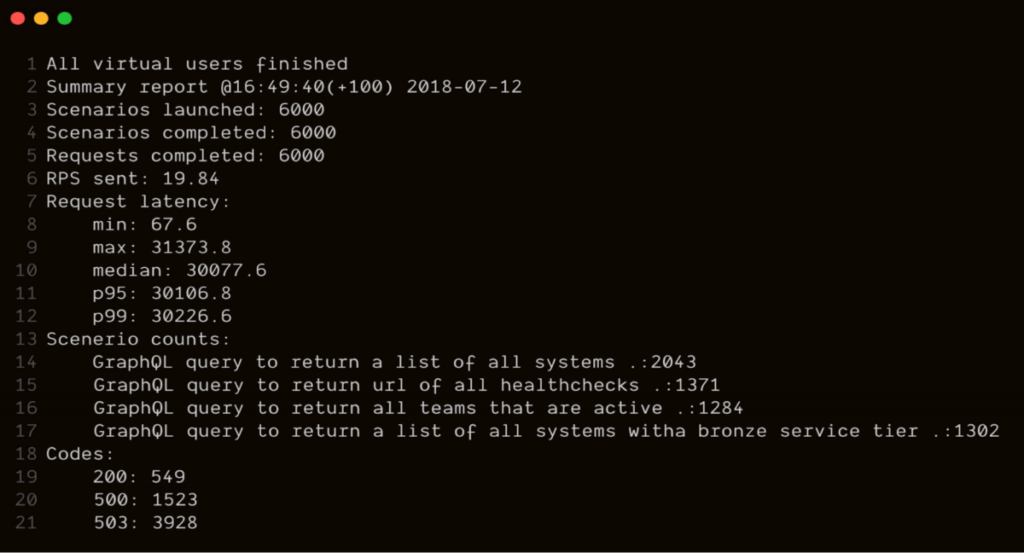Screen dimensions: 1024x553
Task: Click the Summary report timestamp line
Action: (284, 87)
